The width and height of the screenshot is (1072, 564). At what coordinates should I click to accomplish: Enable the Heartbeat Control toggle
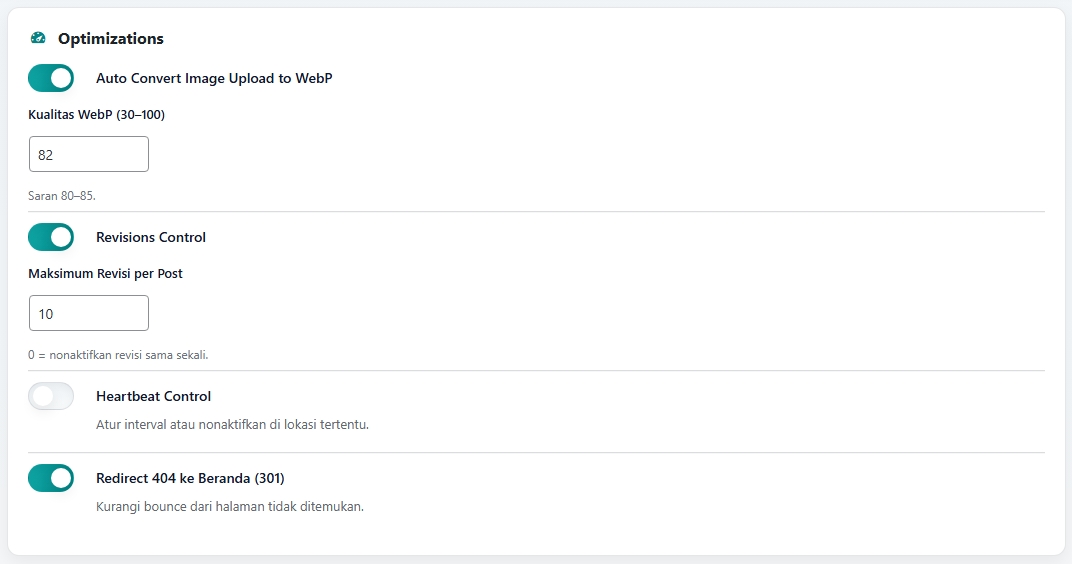pos(51,396)
